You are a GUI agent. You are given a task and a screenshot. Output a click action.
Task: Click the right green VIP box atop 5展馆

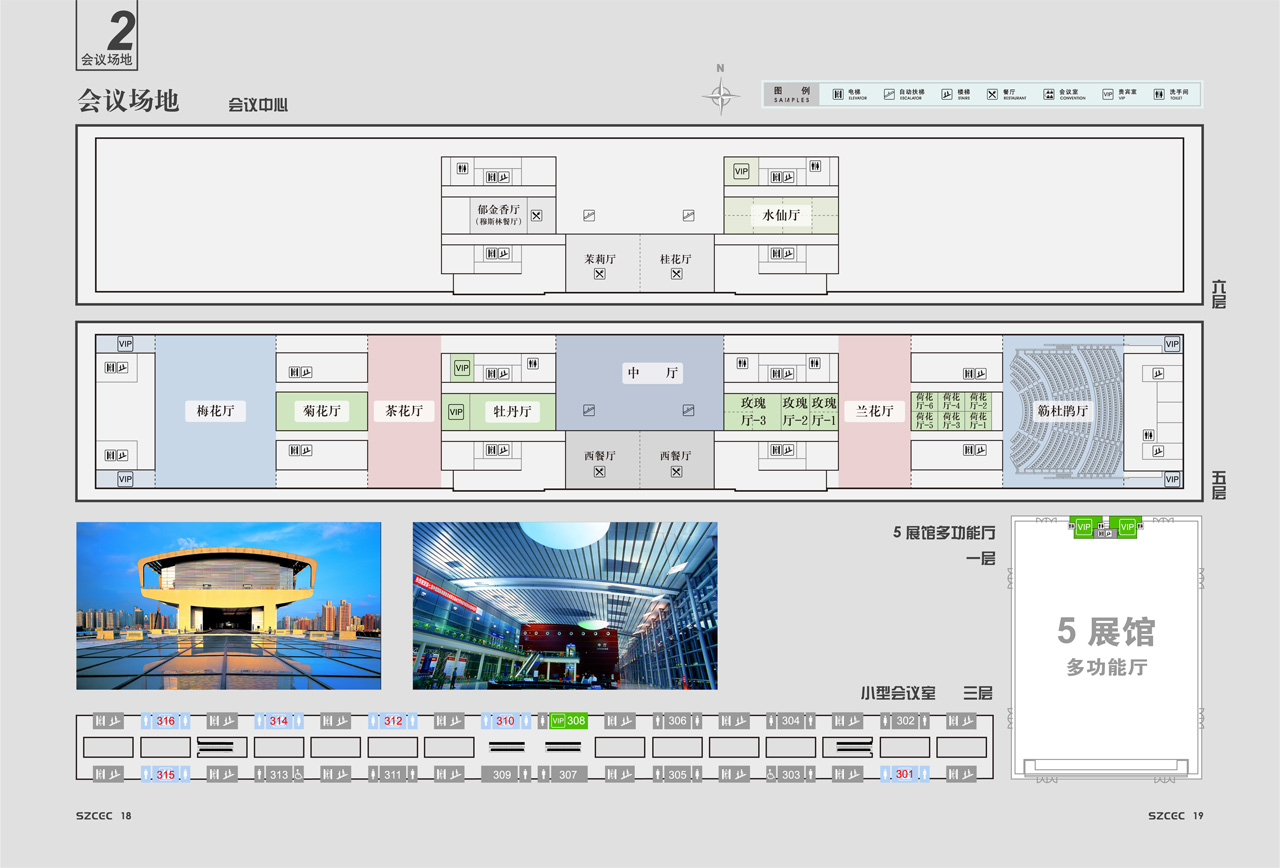[x=1128, y=526]
